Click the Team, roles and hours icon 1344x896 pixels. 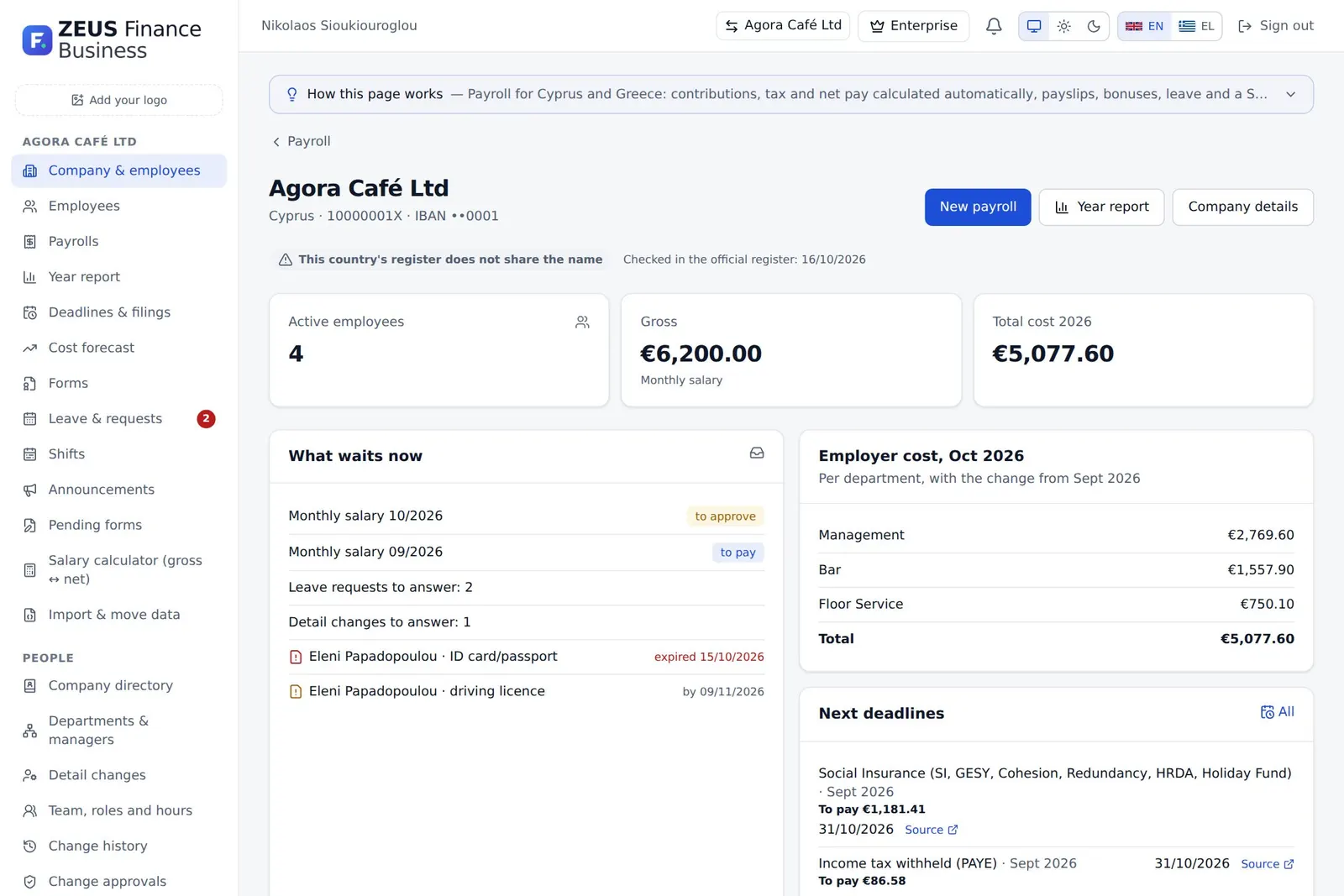pos(30,811)
